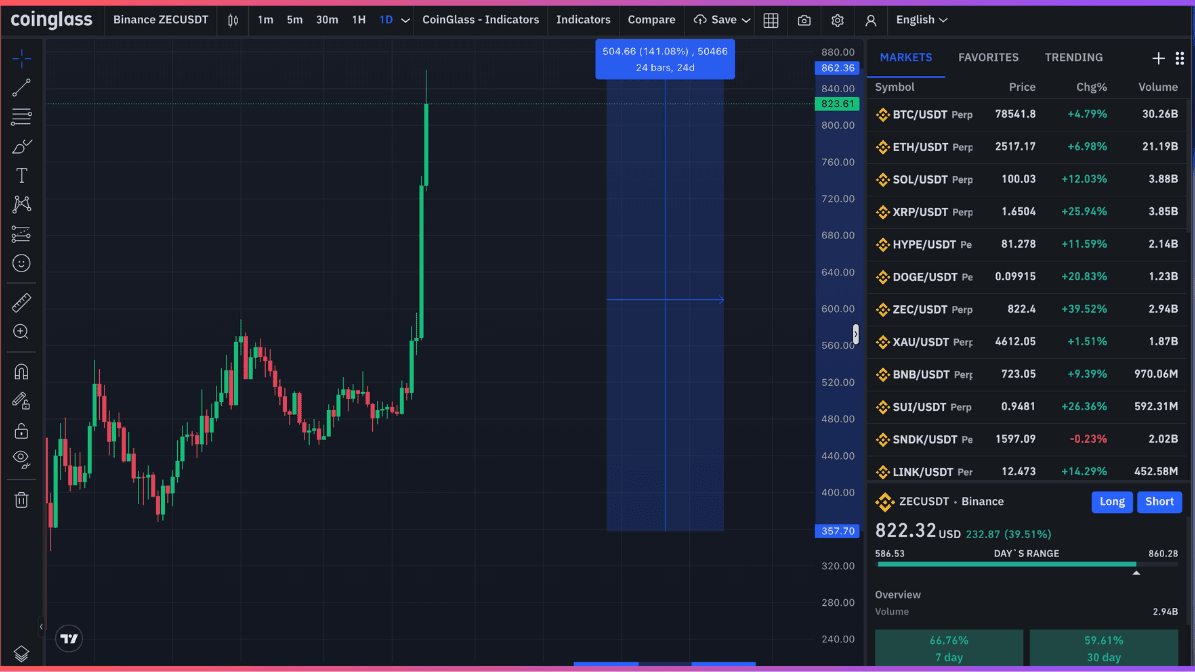Select the ETH/USDT Perp row
The image size is (1195, 672).
click(x=1027, y=147)
